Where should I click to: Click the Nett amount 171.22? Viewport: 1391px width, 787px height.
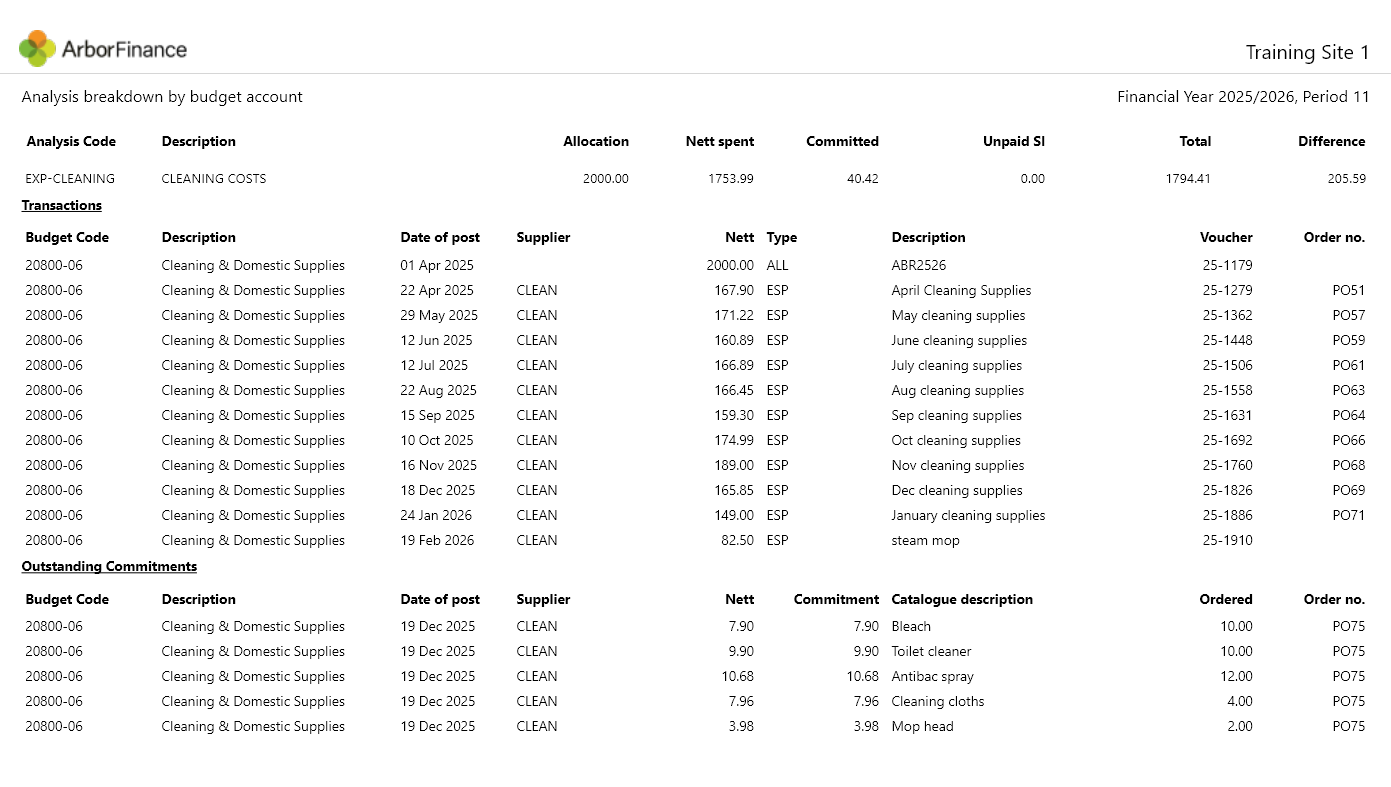[x=735, y=315]
